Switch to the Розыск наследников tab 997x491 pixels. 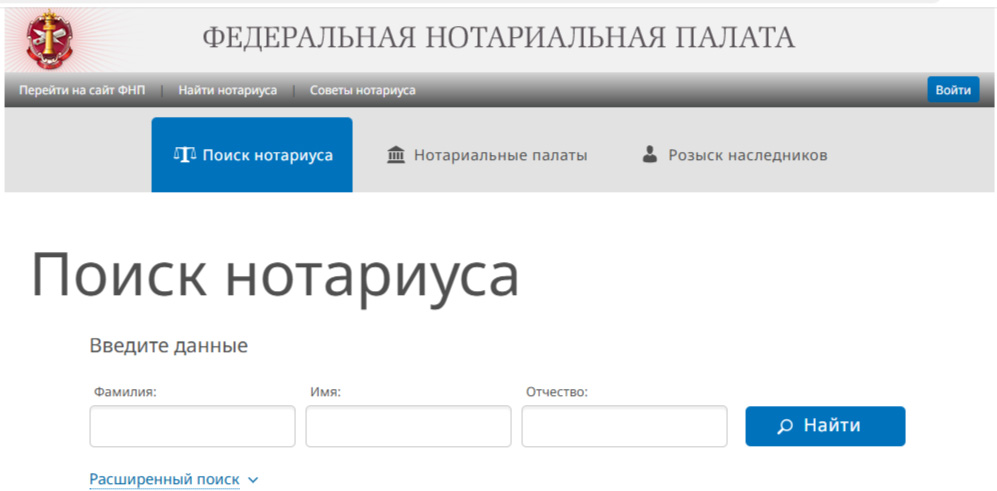pyautogui.click(x=734, y=155)
